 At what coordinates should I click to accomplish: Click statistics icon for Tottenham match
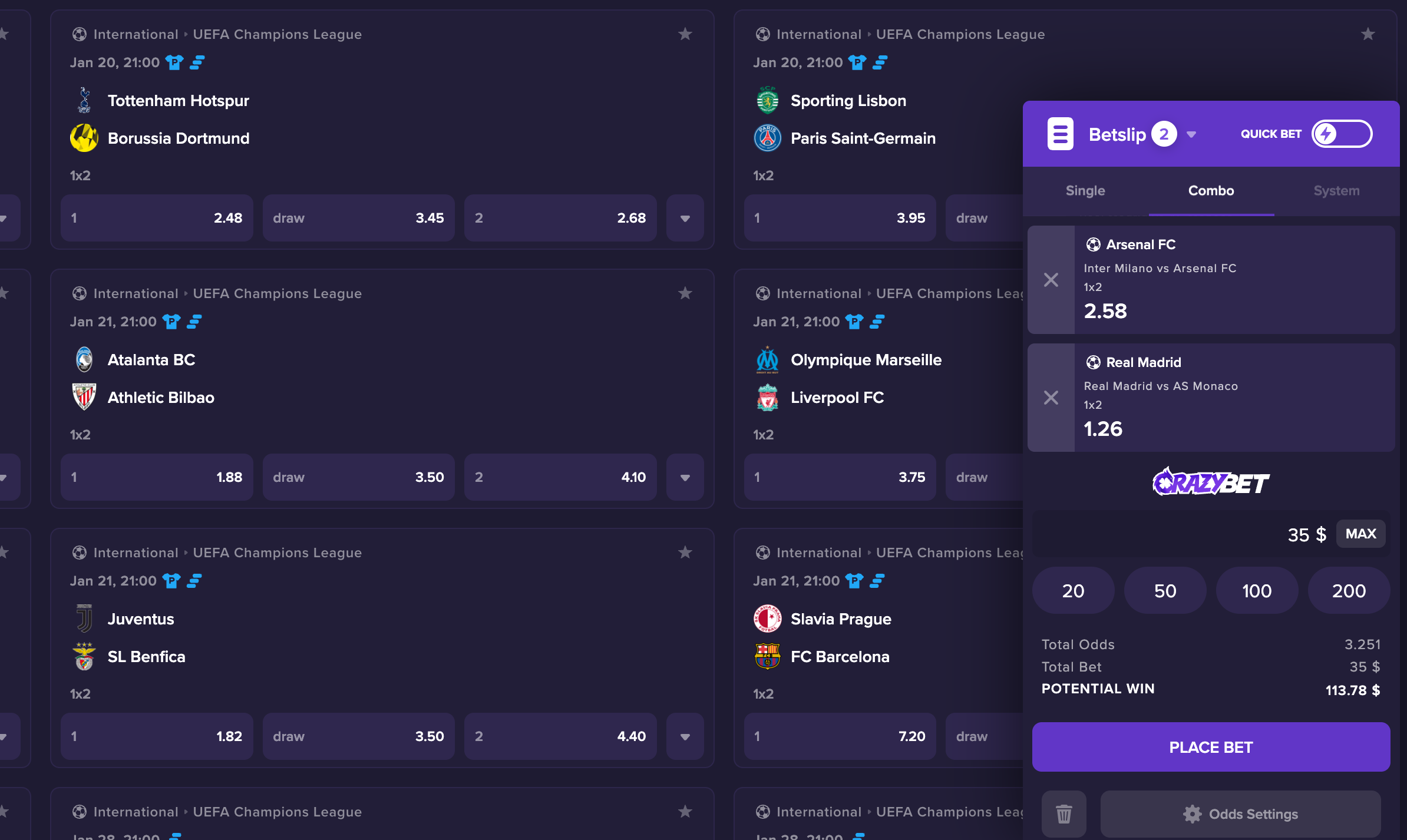(x=197, y=62)
